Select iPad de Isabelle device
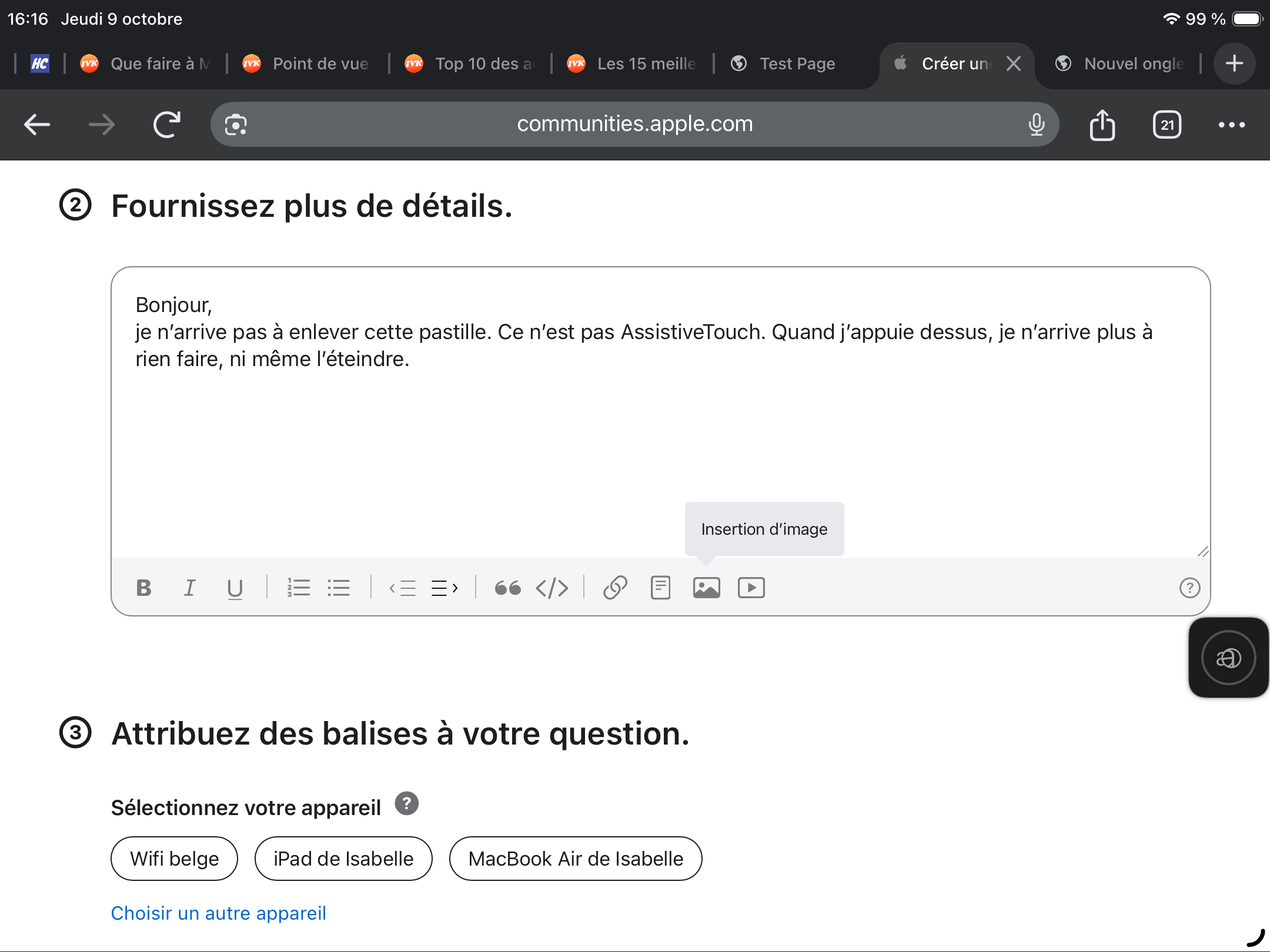This screenshot has height=952, width=1270. pos(343,859)
